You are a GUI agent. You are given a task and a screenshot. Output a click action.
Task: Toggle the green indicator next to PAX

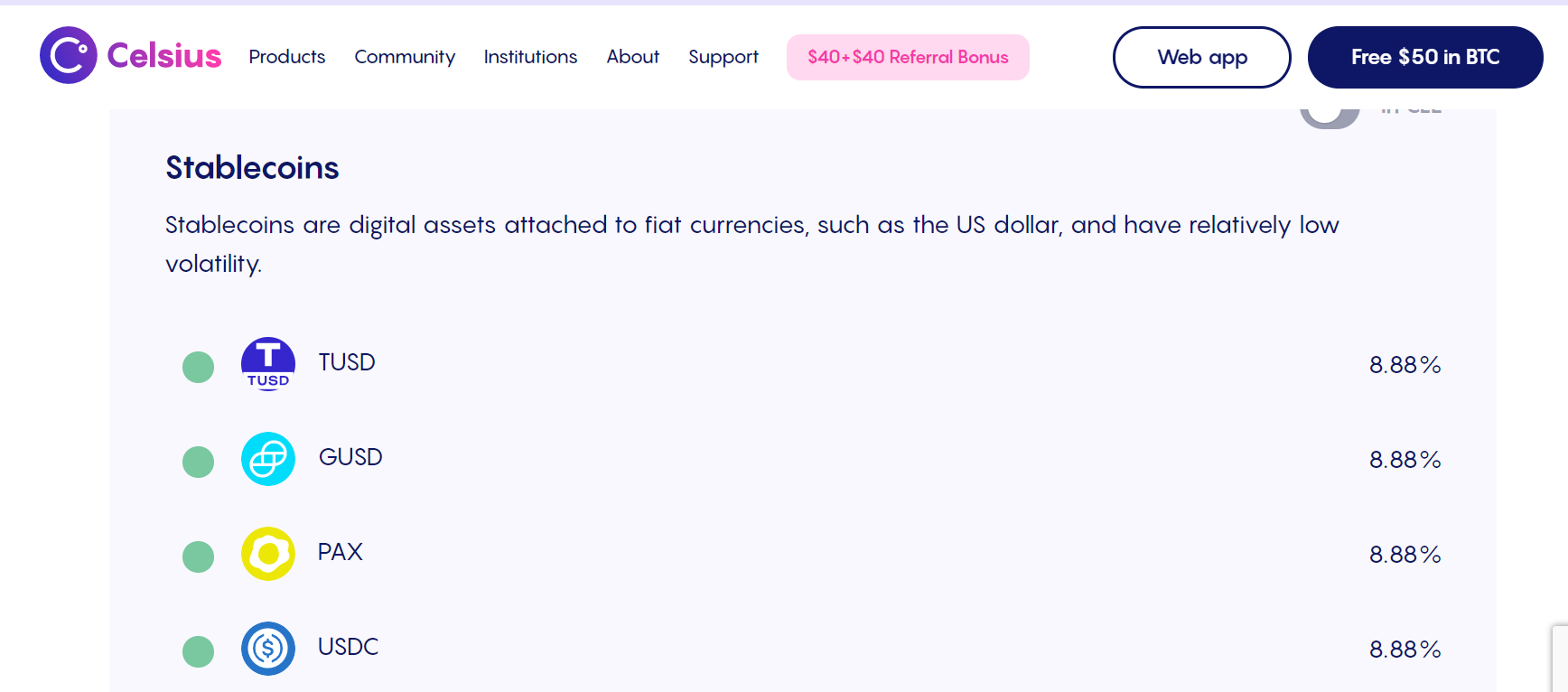[x=198, y=556]
